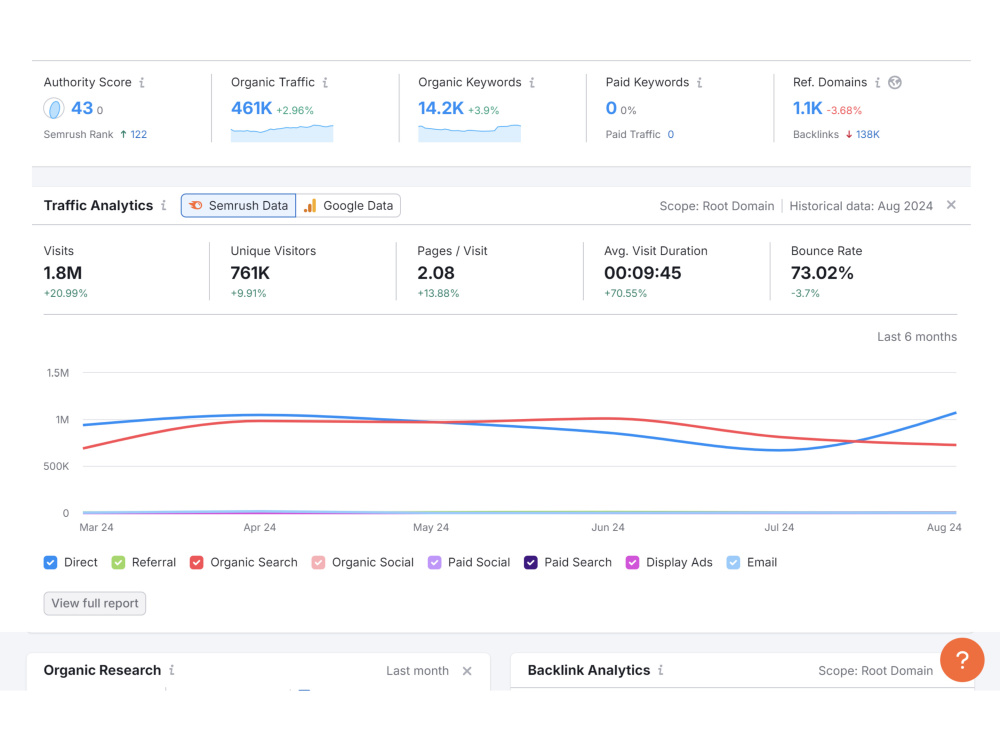Click the +70.55% visit duration change
This screenshot has height=750, width=1000.
click(x=626, y=293)
